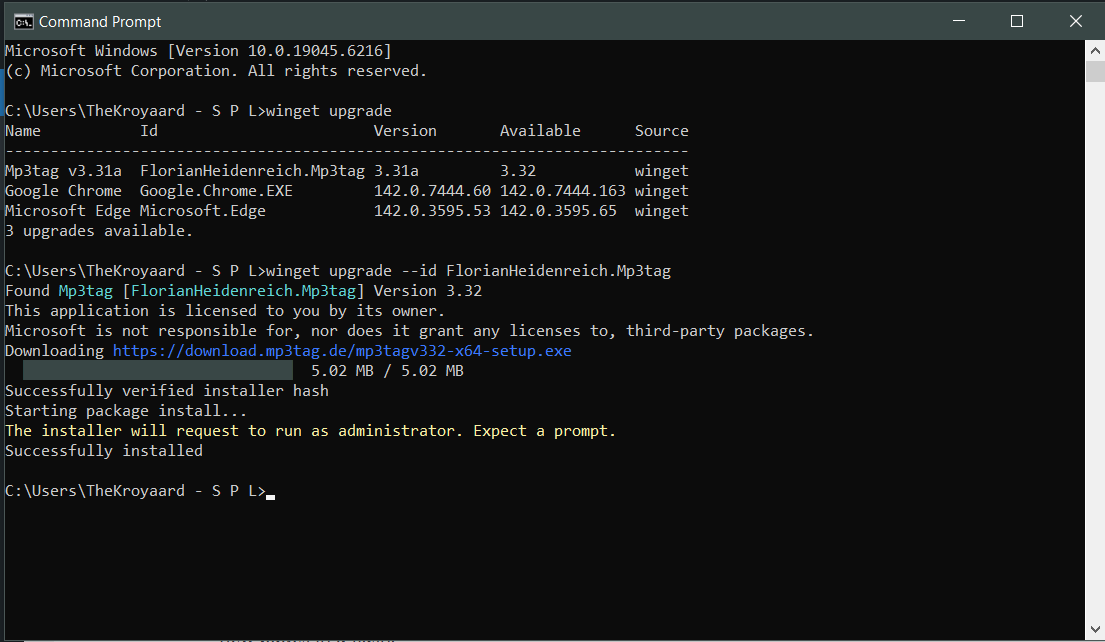Click the highlighted Mp3tag package name
This screenshot has width=1105, height=642.
pos(84,290)
